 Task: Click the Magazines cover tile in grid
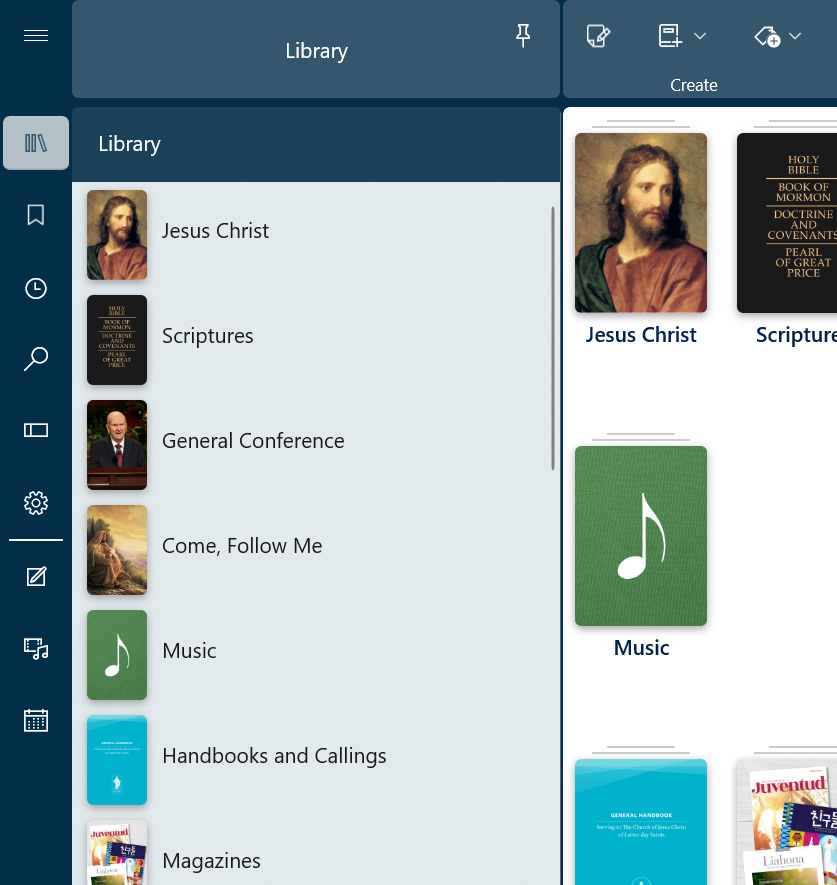[787, 822]
